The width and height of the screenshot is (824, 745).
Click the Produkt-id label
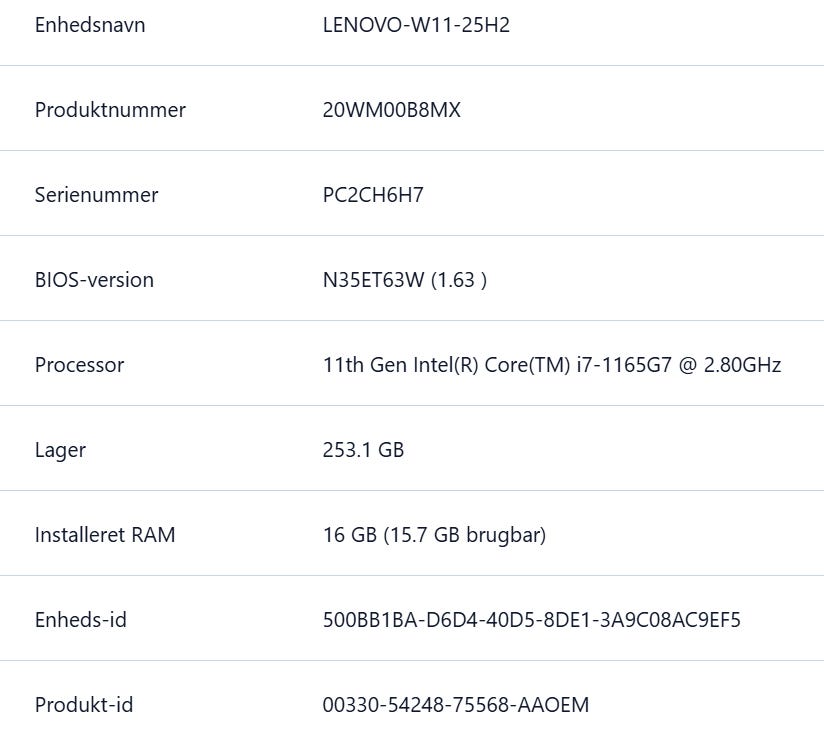click(x=84, y=705)
